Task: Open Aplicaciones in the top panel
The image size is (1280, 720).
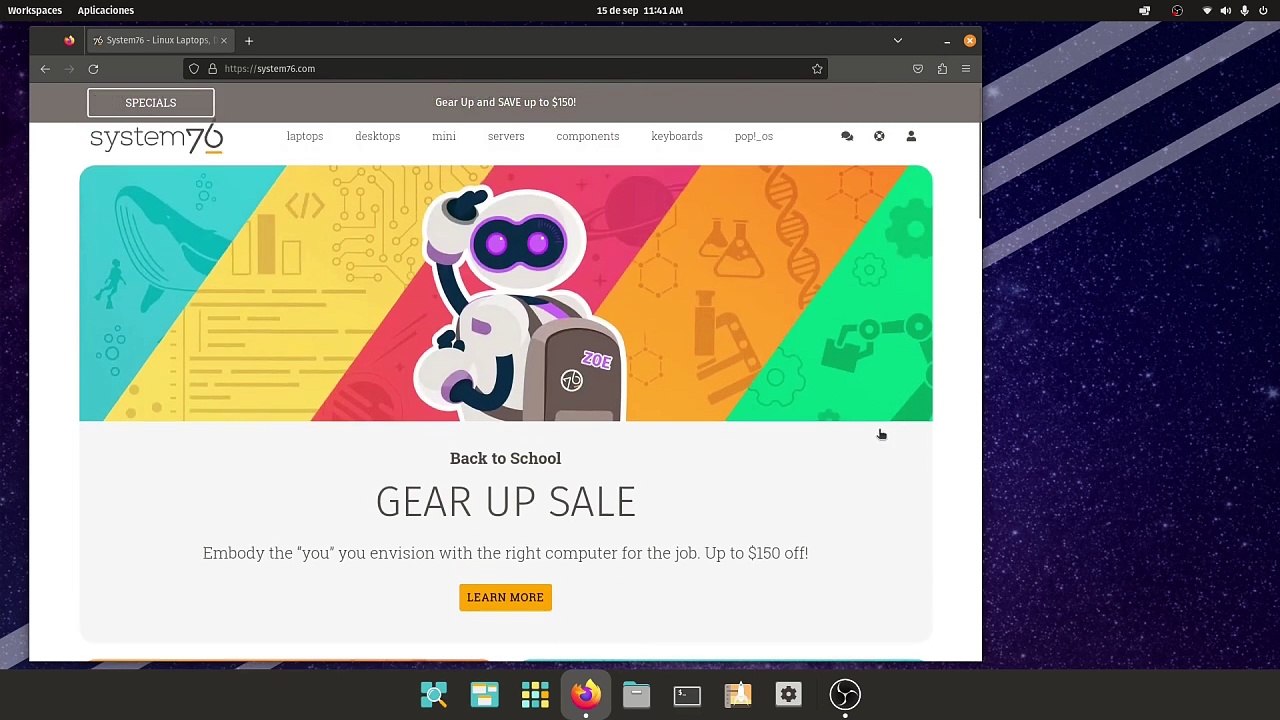Action: pyautogui.click(x=106, y=10)
